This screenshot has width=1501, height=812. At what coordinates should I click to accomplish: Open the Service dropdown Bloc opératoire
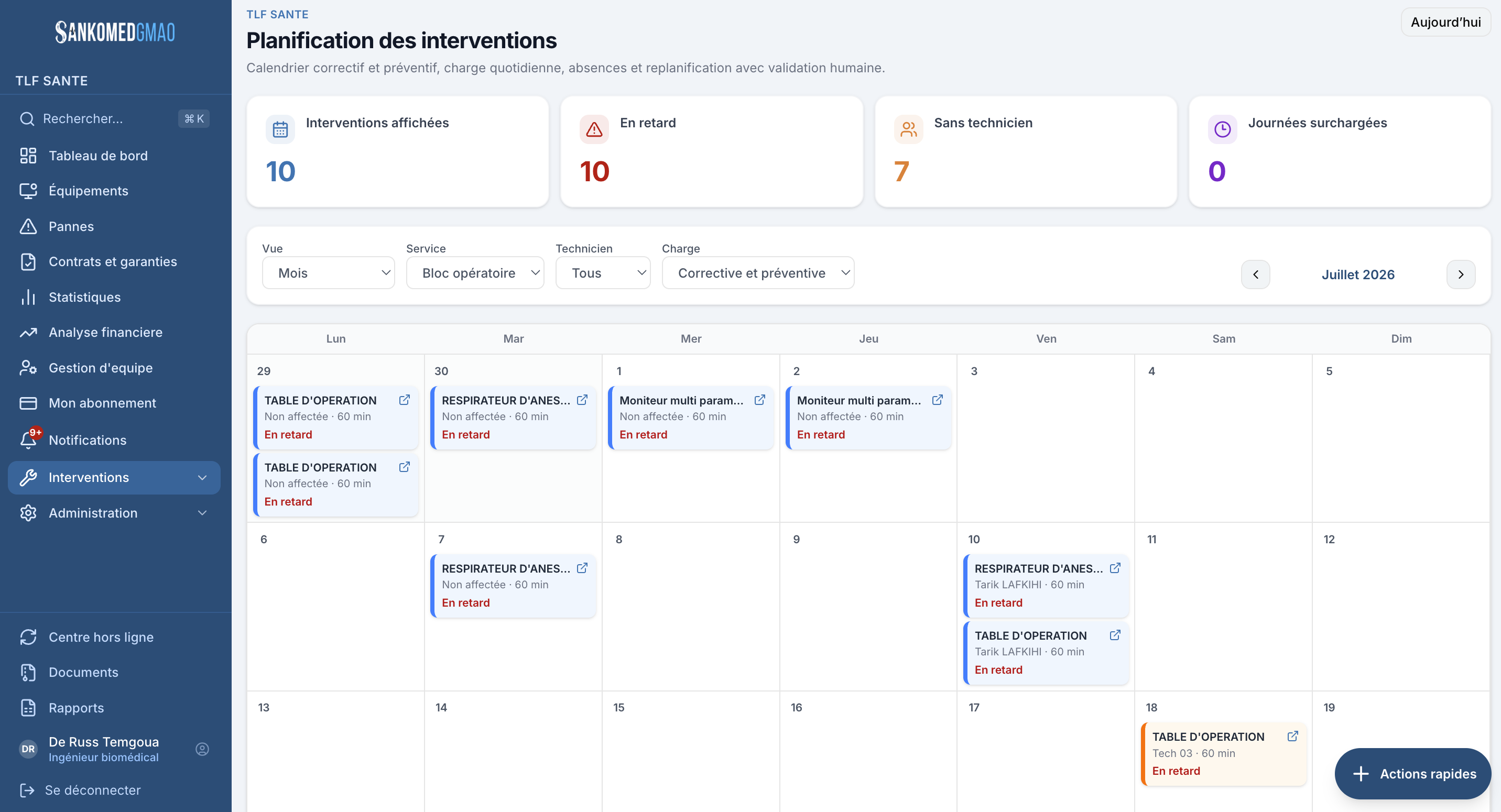[x=475, y=272]
